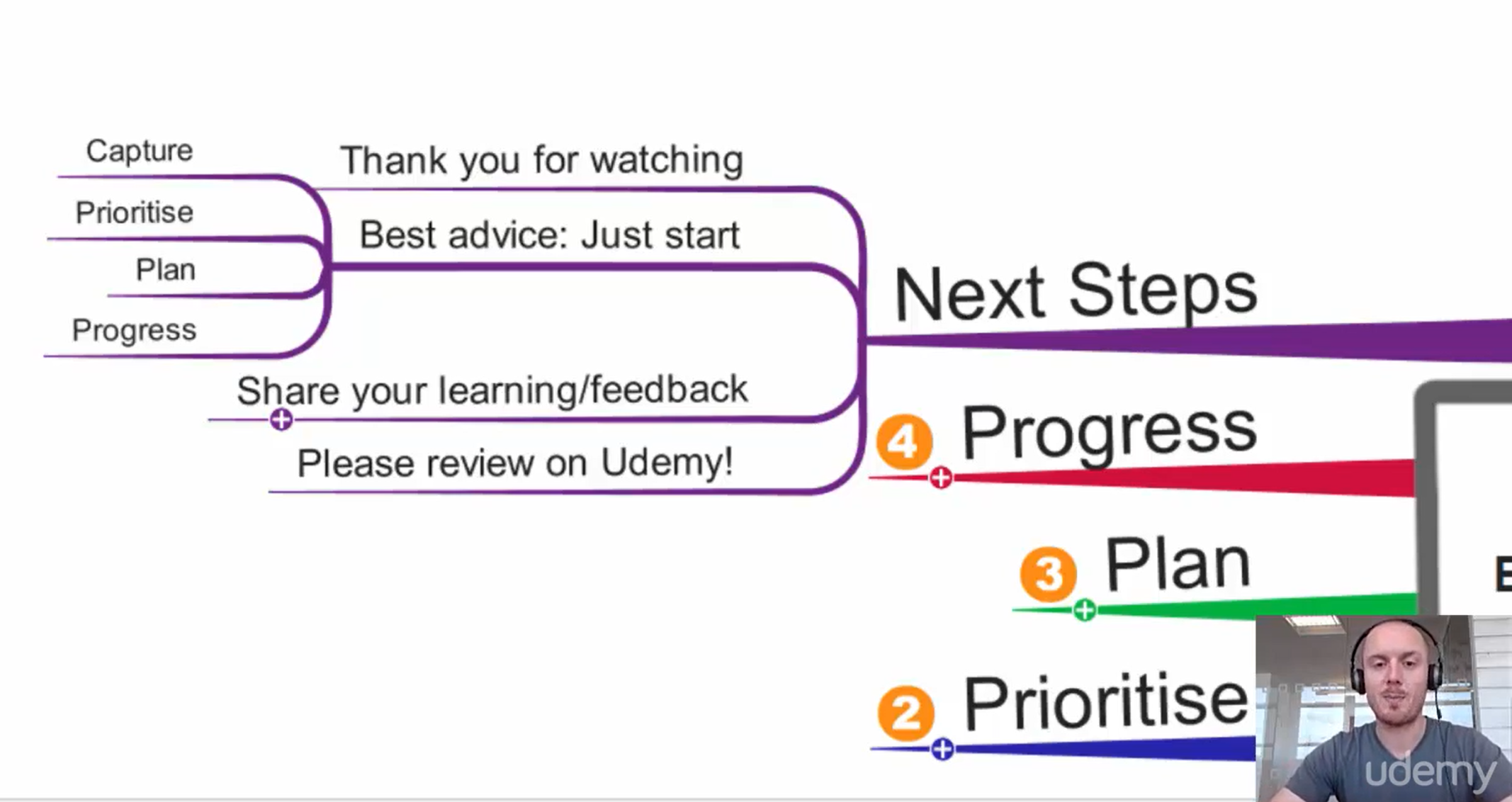Select the Please review on Udemy! node
The width and height of the screenshot is (1512, 802).
[515, 463]
